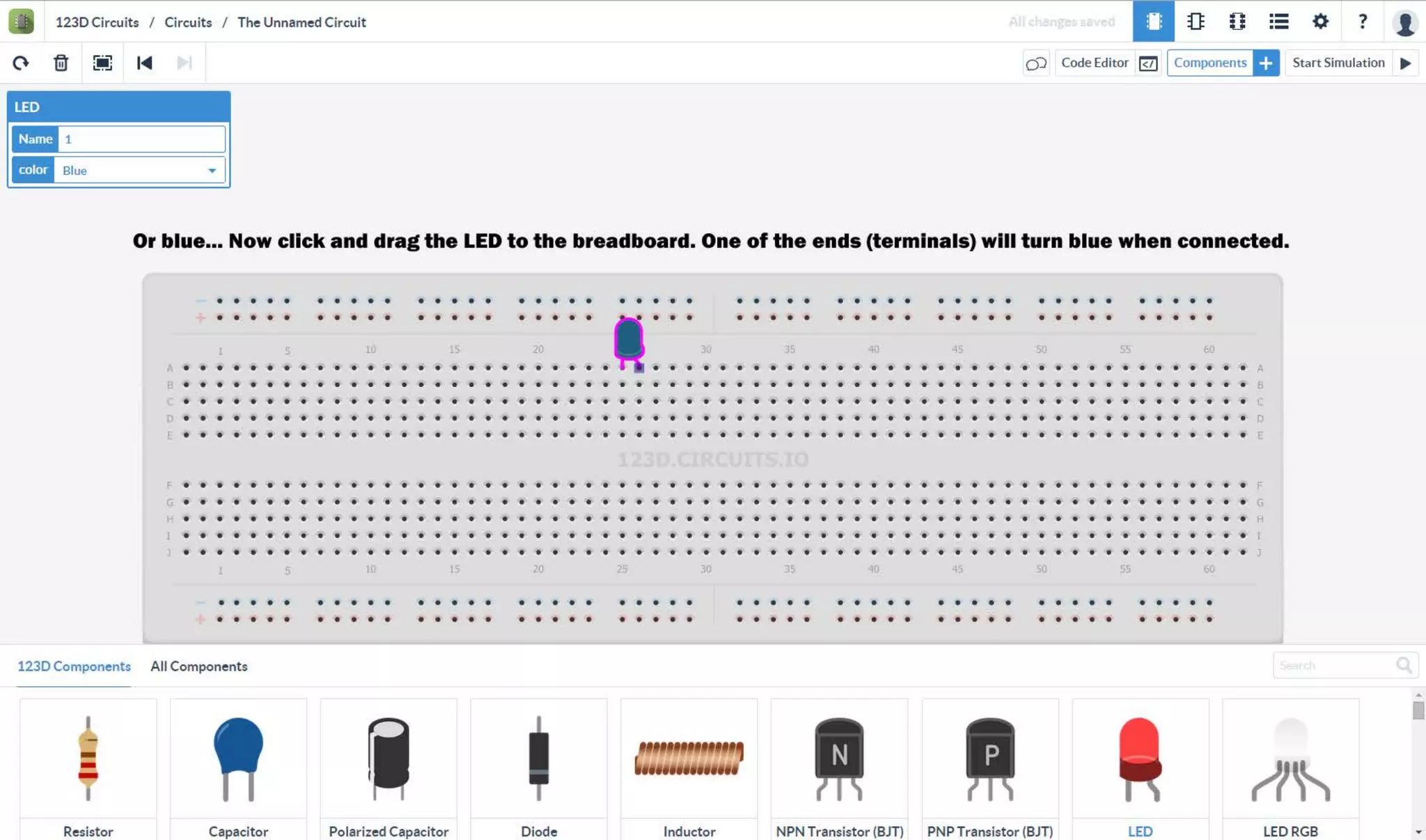Select the Resistor component thumbnail
The height and width of the screenshot is (840, 1426).
point(88,759)
